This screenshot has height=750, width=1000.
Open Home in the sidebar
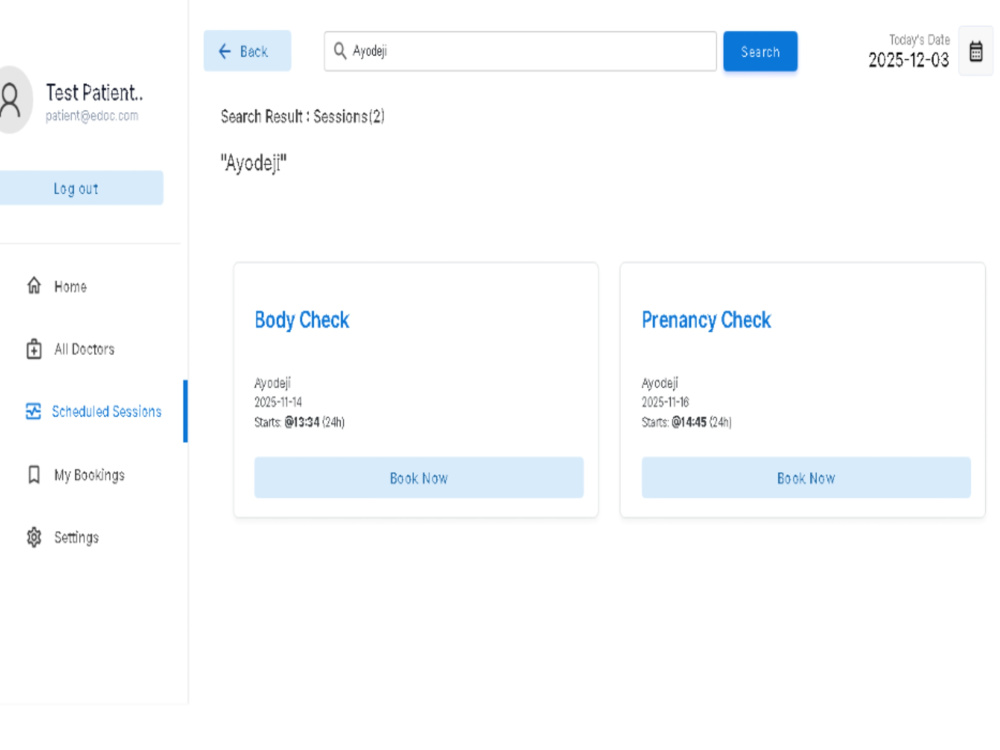[70, 286]
